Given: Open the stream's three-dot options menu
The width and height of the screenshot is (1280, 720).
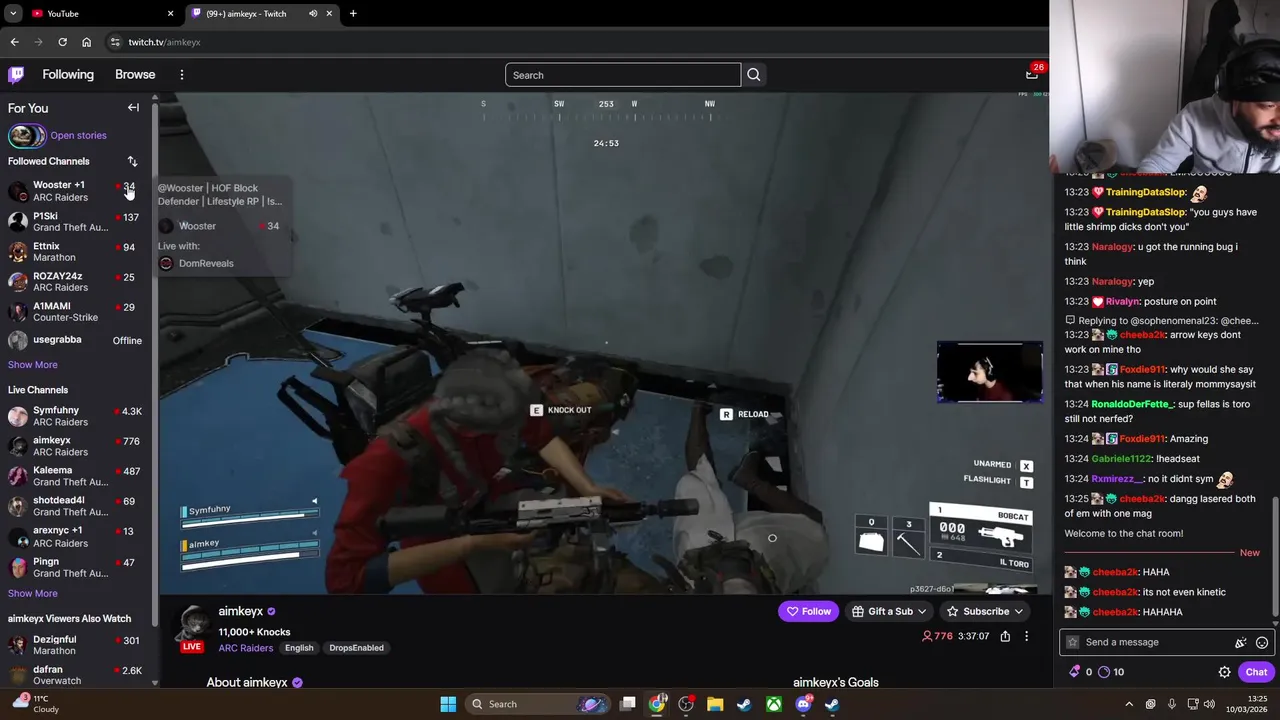Looking at the screenshot, I should 1026,636.
